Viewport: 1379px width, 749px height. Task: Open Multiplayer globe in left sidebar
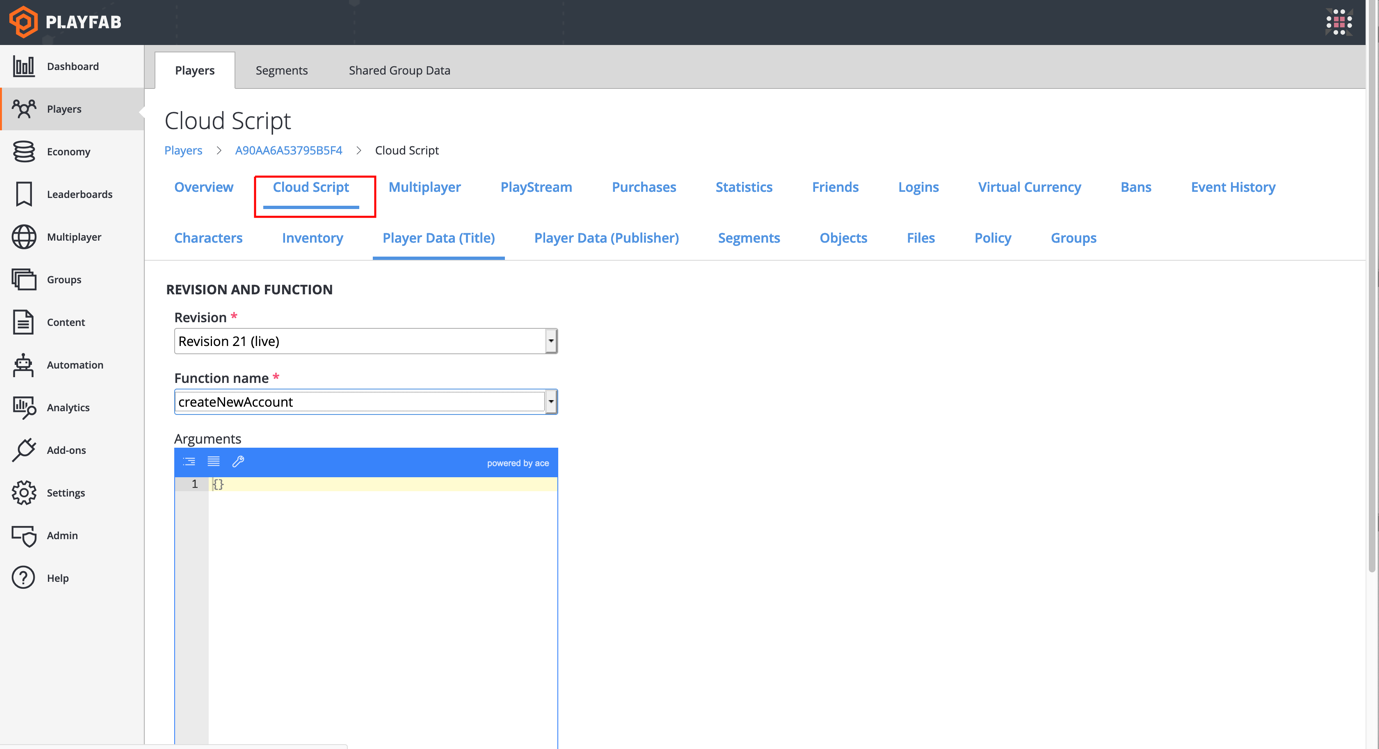[x=72, y=237]
